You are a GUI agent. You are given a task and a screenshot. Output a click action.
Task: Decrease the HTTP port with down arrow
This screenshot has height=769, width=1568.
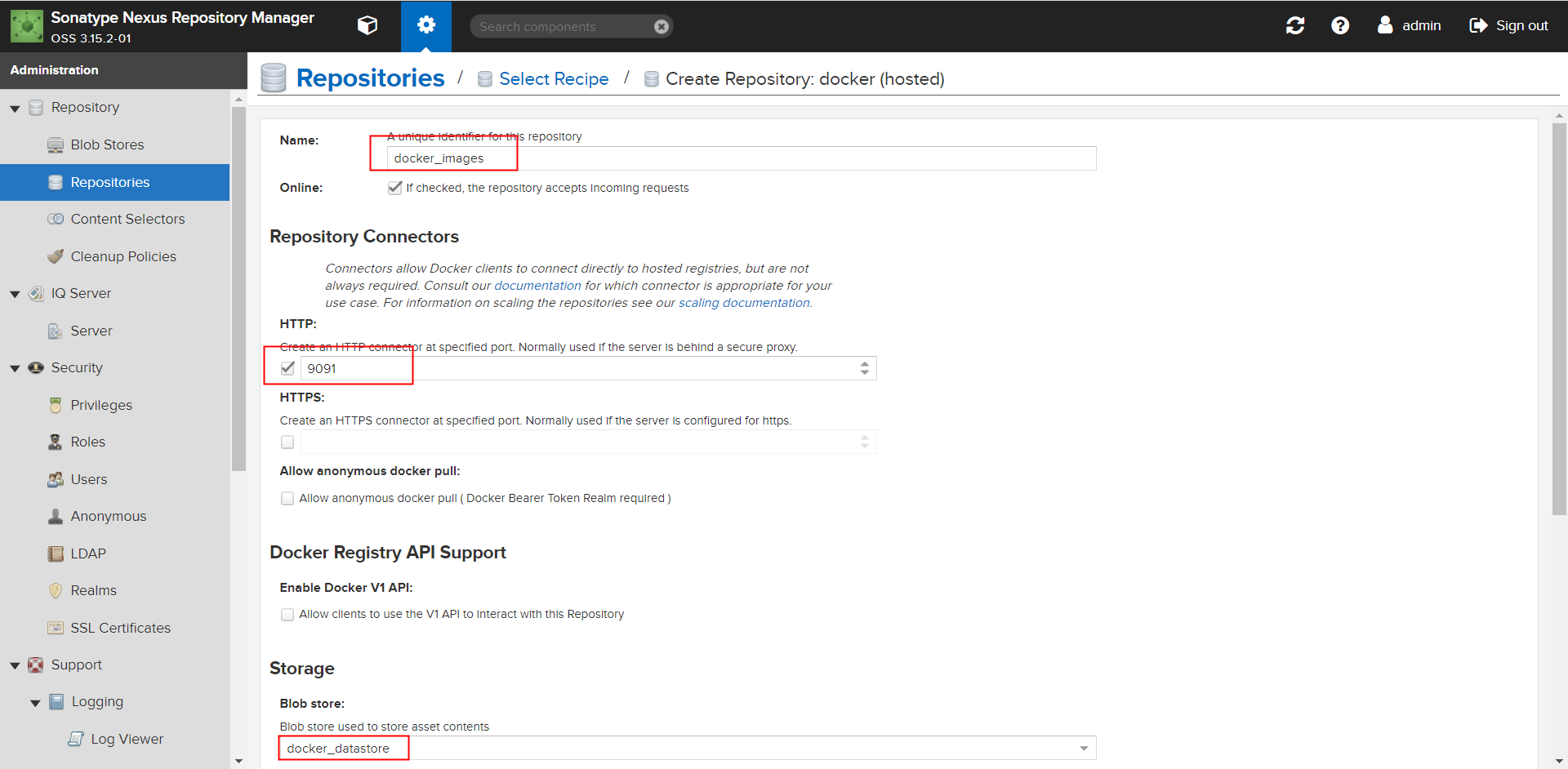(x=865, y=373)
